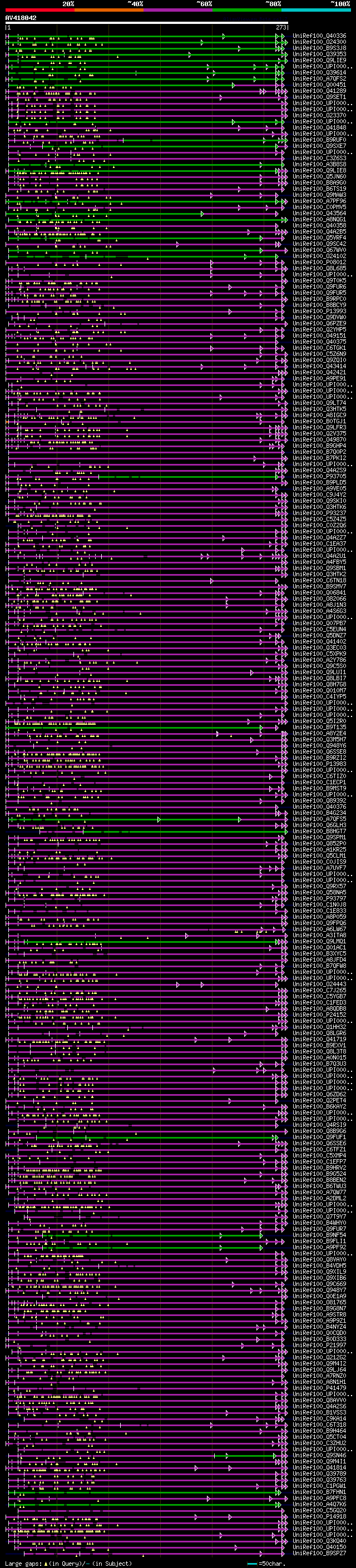Image resolution: width=356 pixels, height=1568 pixels.
Task: Open hit UniRef100_Q39614
Action: pyautogui.click(x=319, y=72)
